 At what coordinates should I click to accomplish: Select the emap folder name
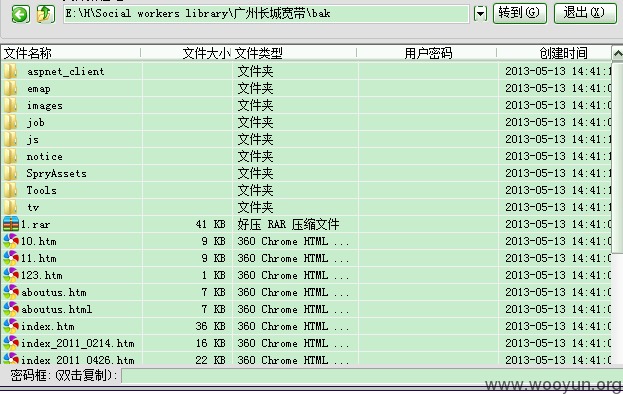[39, 89]
